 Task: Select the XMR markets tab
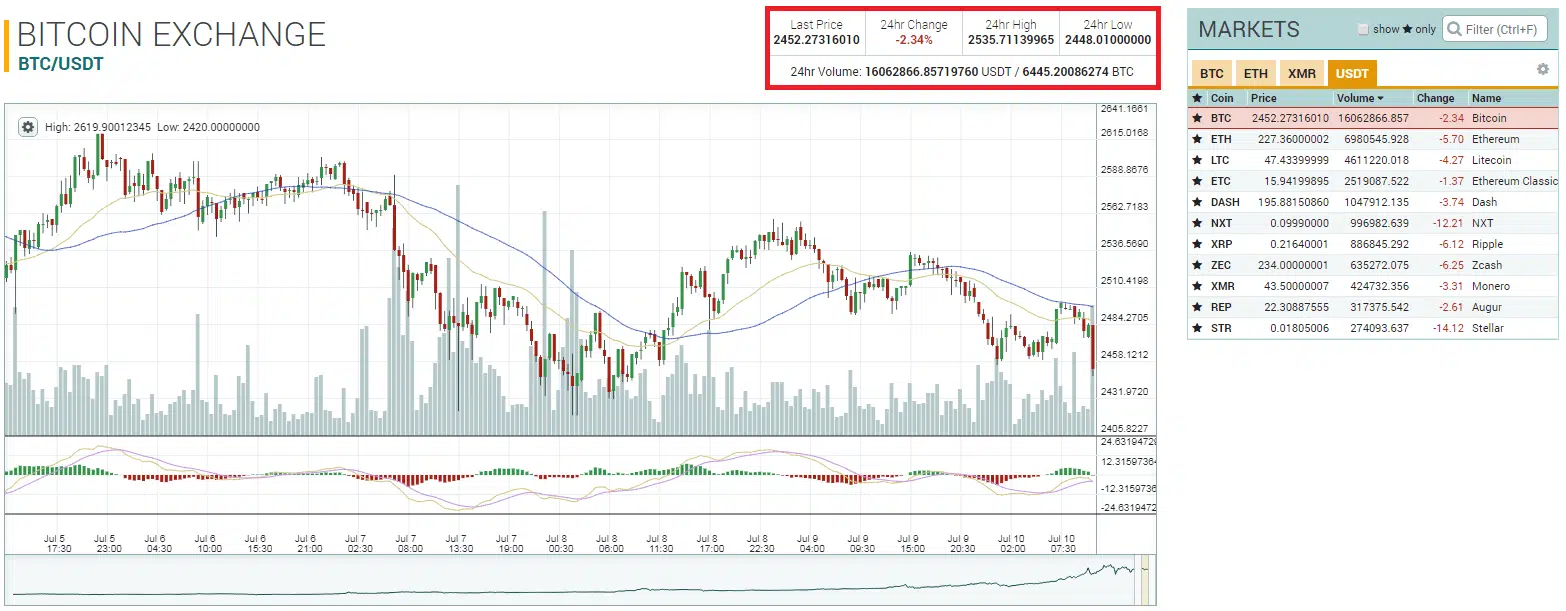[x=1301, y=73]
